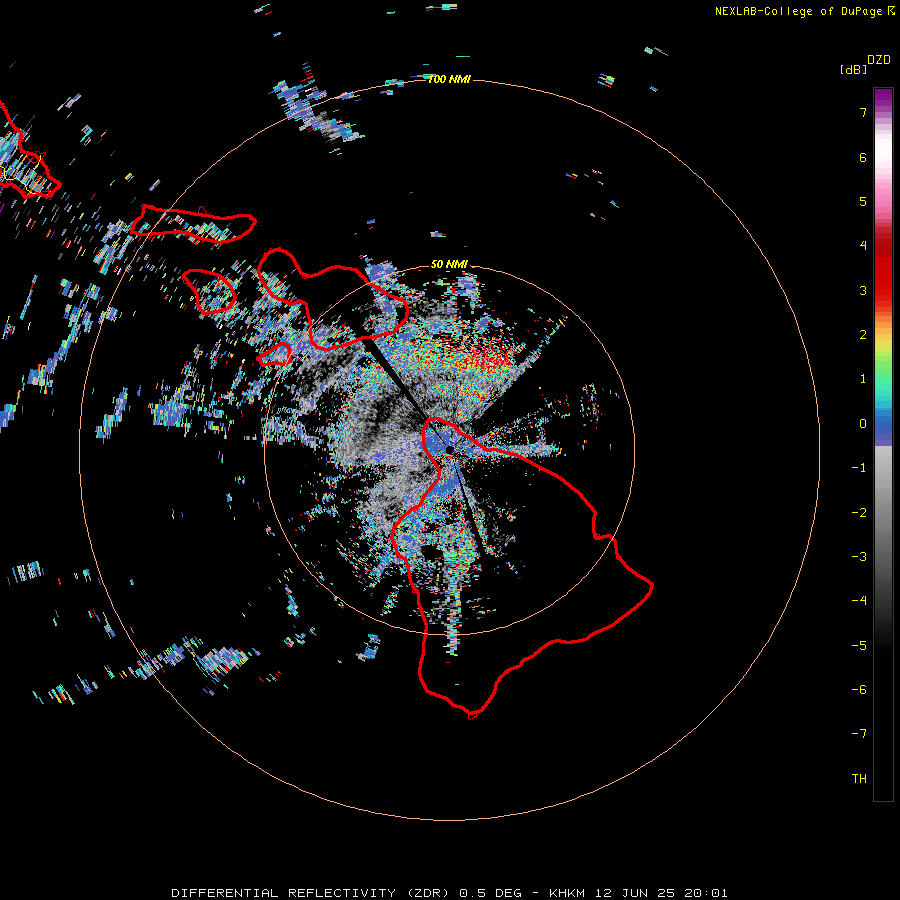Pick the purple top of the color bar
The height and width of the screenshot is (900, 900).
click(883, 98)
